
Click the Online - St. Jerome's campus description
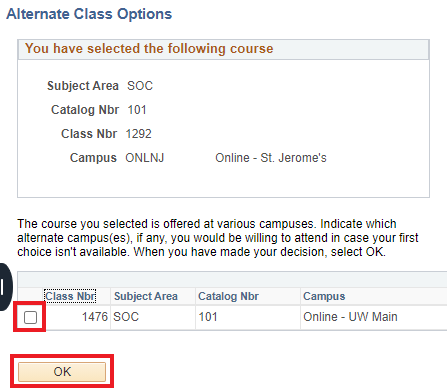[x=271, y=158]
